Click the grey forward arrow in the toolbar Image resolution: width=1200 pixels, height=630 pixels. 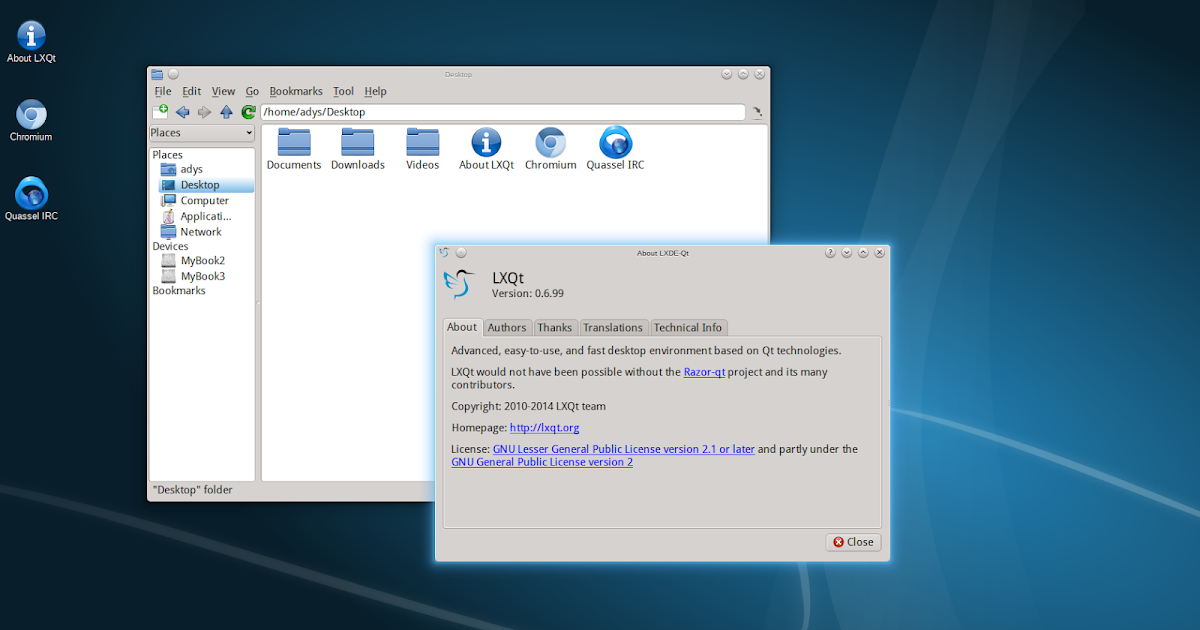coord(204,112)
